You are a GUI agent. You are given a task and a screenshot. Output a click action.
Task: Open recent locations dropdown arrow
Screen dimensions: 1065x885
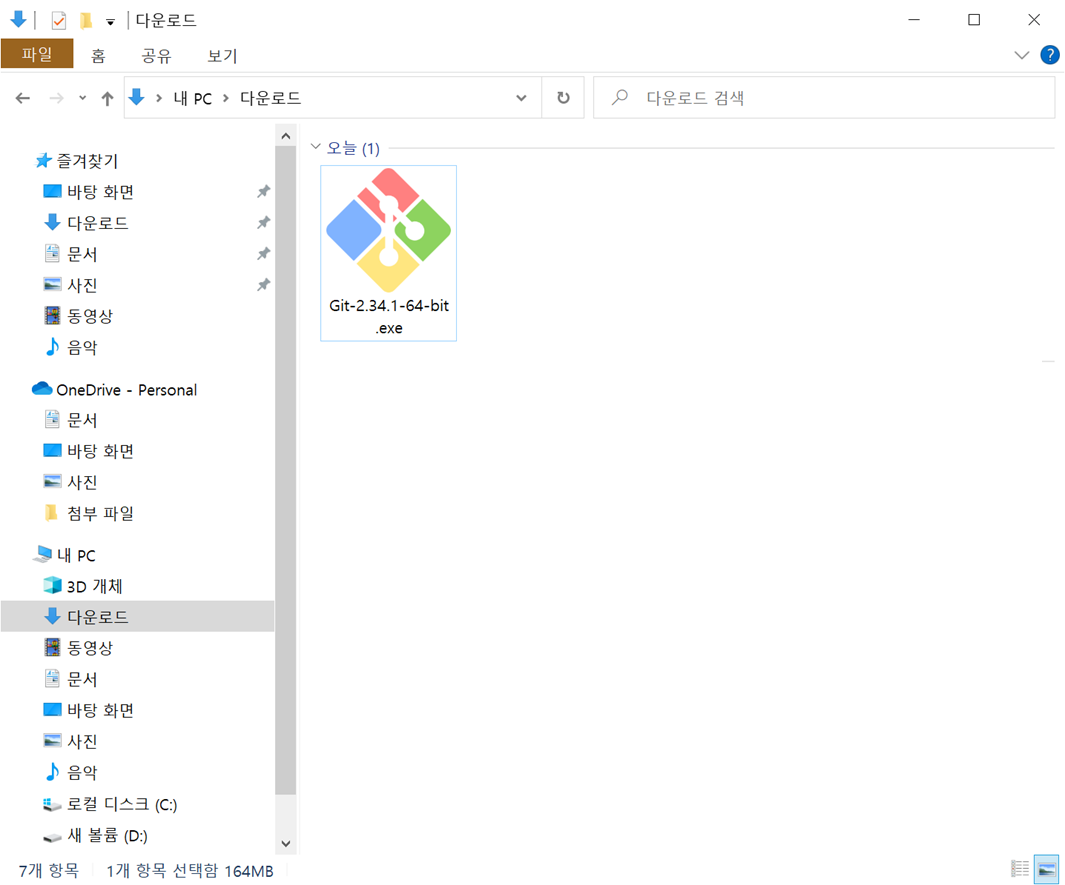tap(82, 98)
